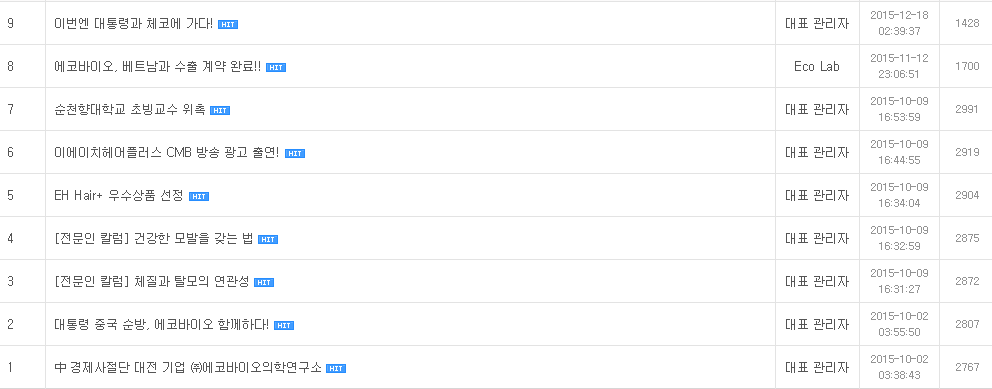Open '대통령 중국 순방, 에코바이오 함께하다!' post

pos(162,325)
